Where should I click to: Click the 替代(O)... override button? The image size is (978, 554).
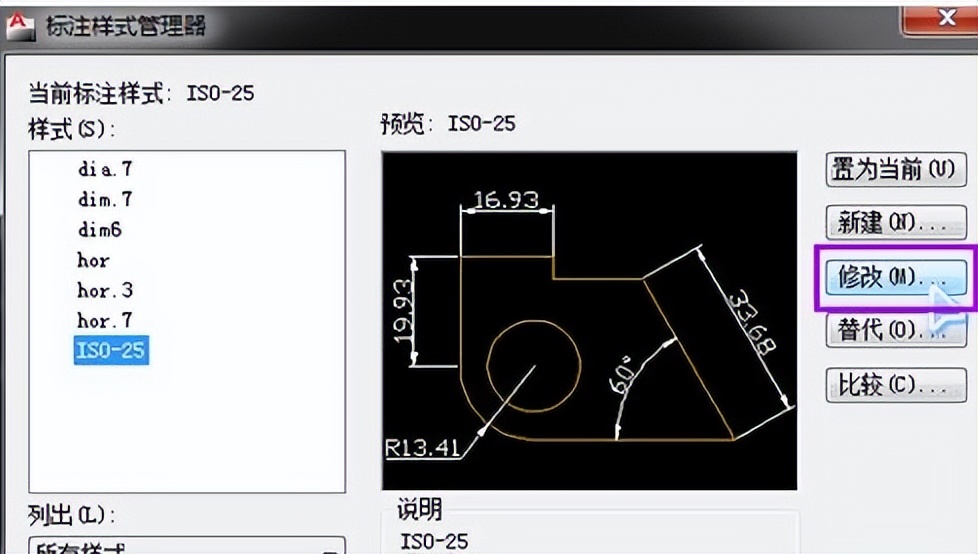pos(896,330)
